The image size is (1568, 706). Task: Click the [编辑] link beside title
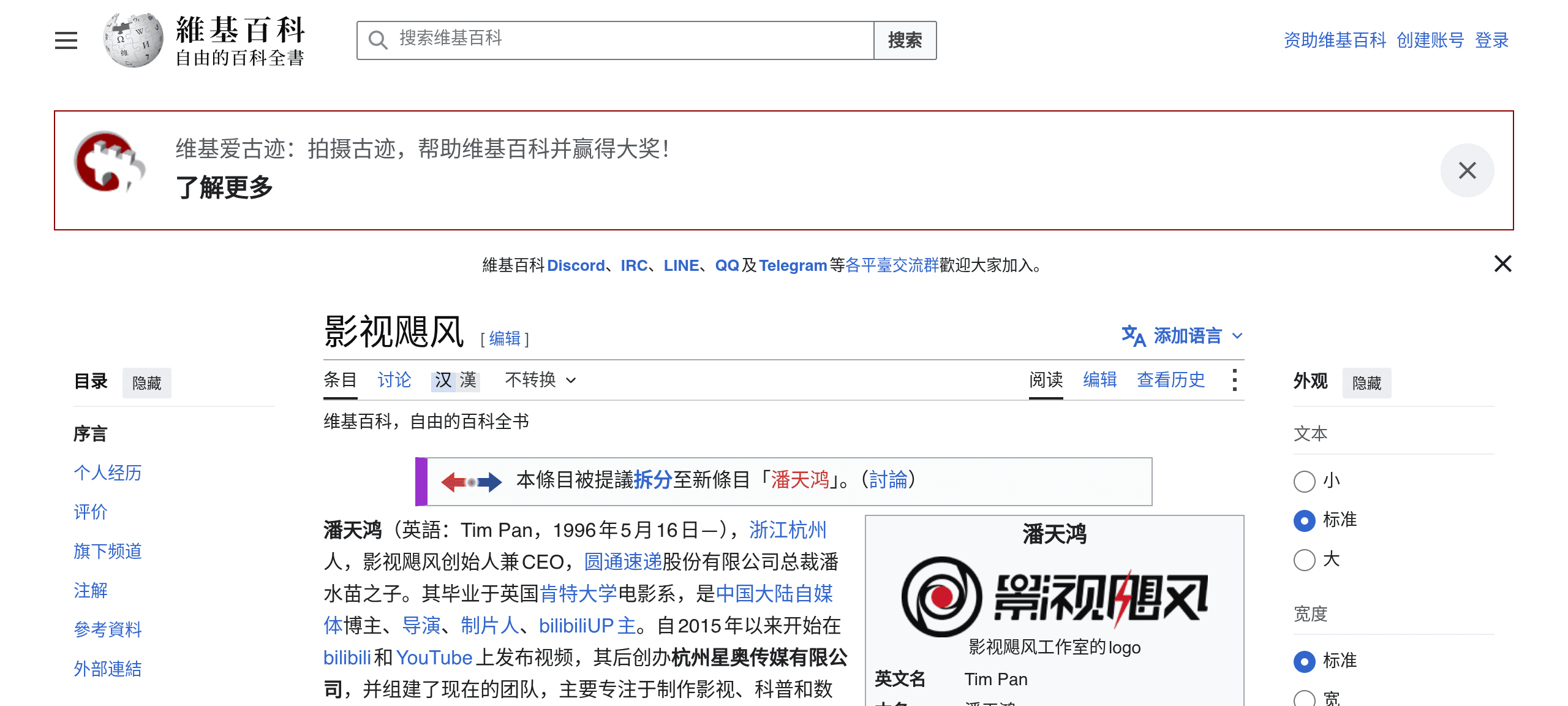(x=505, y=338)
